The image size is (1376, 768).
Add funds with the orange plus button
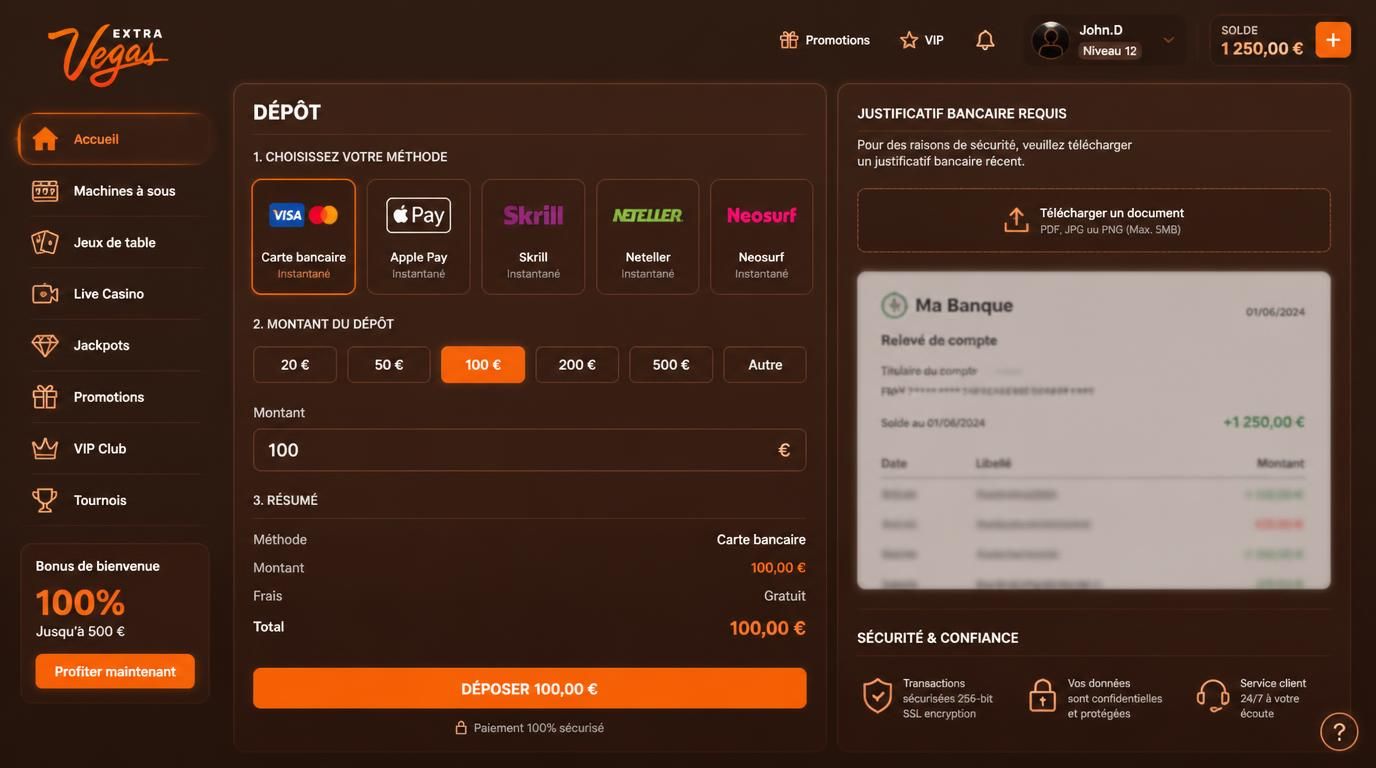(1333, 40)
